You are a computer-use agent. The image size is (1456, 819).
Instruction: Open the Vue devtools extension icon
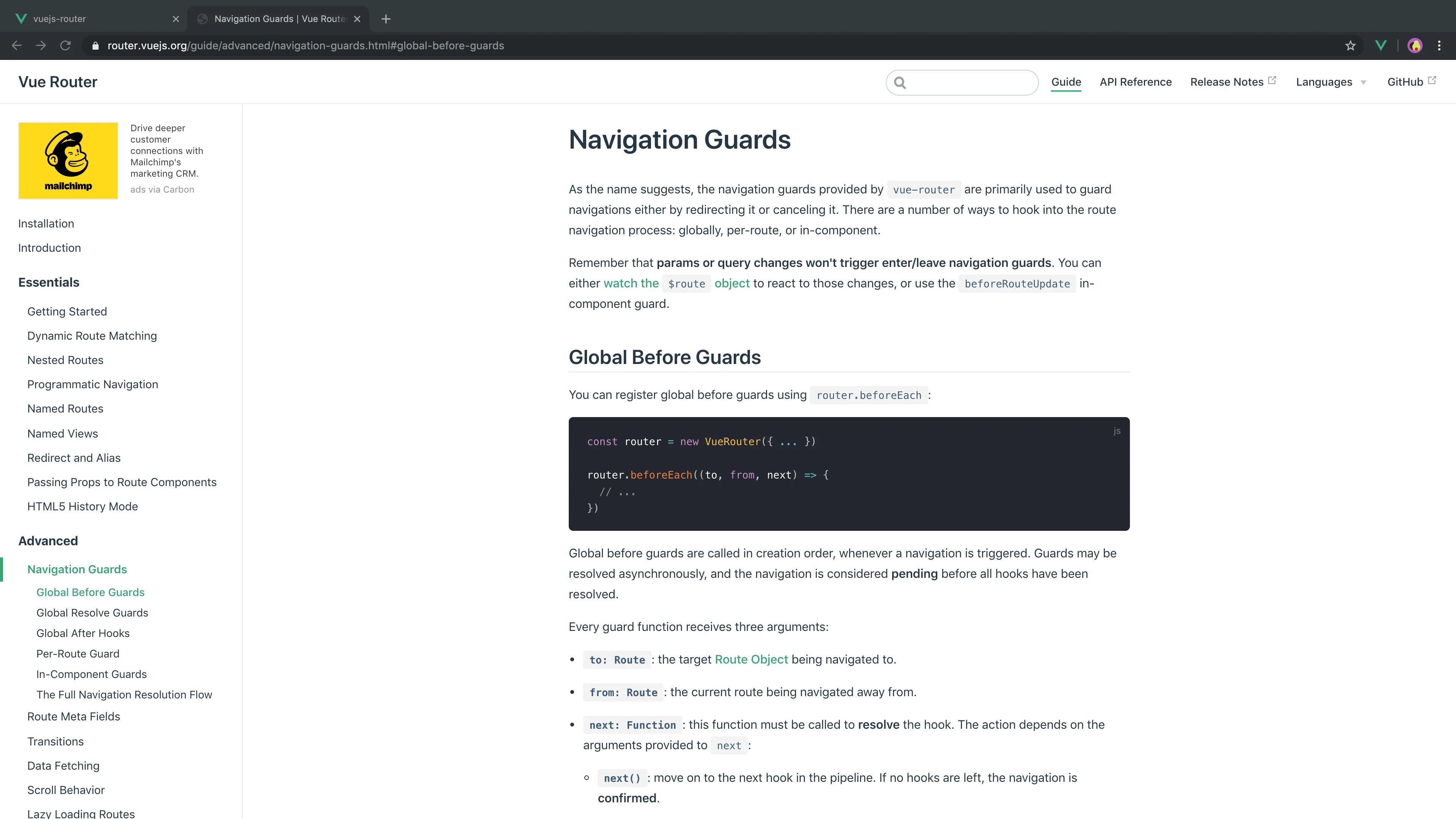coord(1380,45)
